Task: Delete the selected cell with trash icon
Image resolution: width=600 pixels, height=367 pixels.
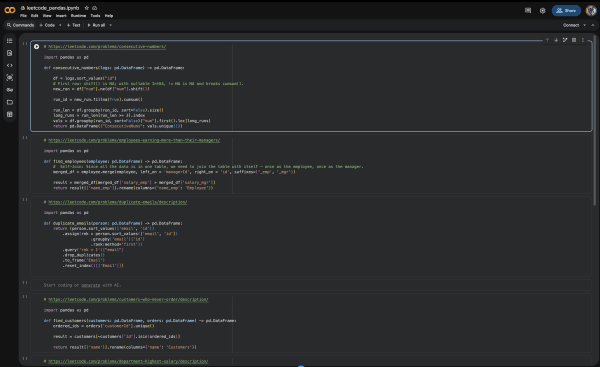Action: click(574, 40)
